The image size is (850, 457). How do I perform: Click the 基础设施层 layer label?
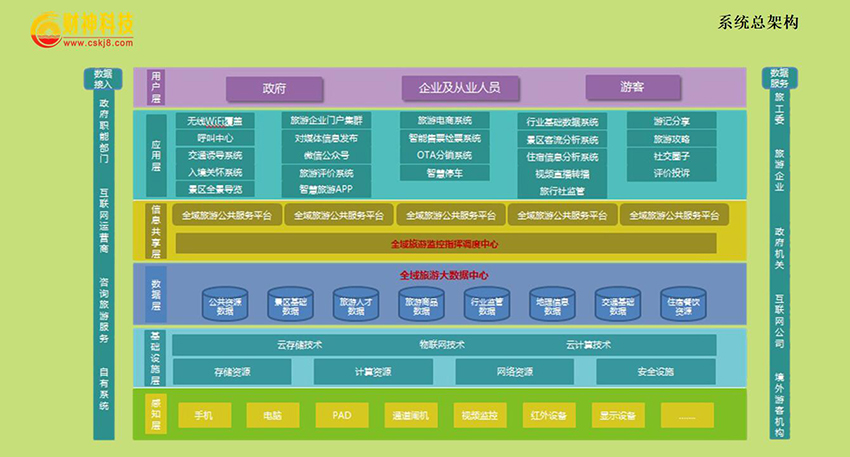155,358
